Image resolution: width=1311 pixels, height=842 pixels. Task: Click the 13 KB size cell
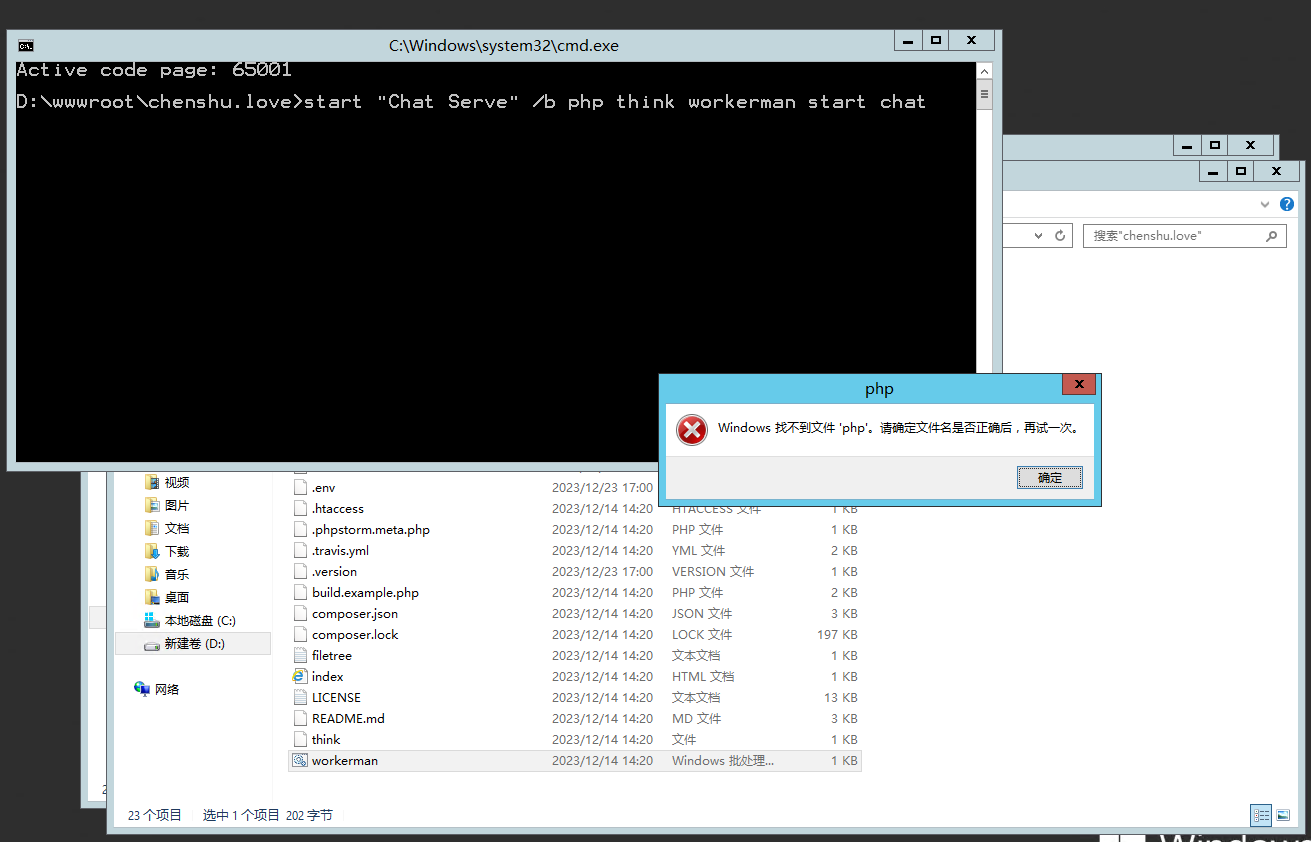point(841,698)
